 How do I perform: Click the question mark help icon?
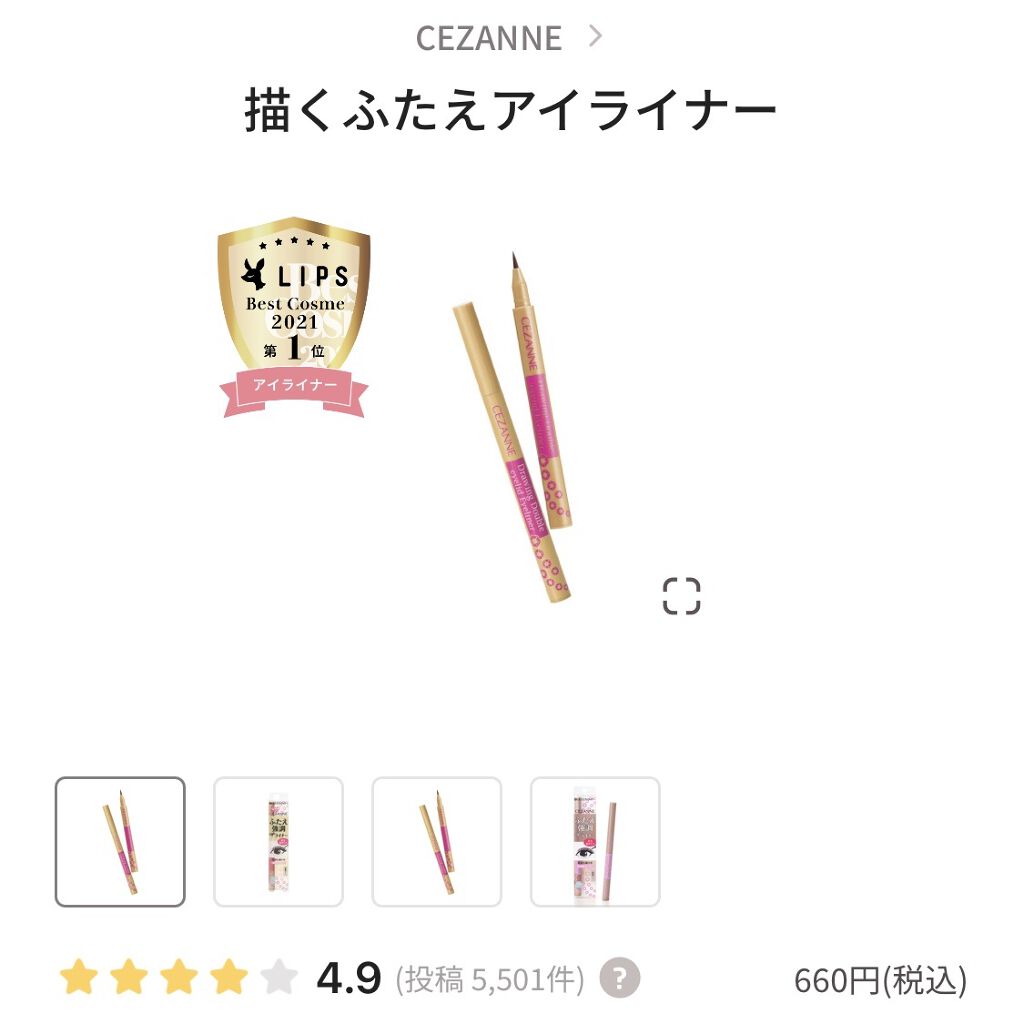tap(620, 978)
